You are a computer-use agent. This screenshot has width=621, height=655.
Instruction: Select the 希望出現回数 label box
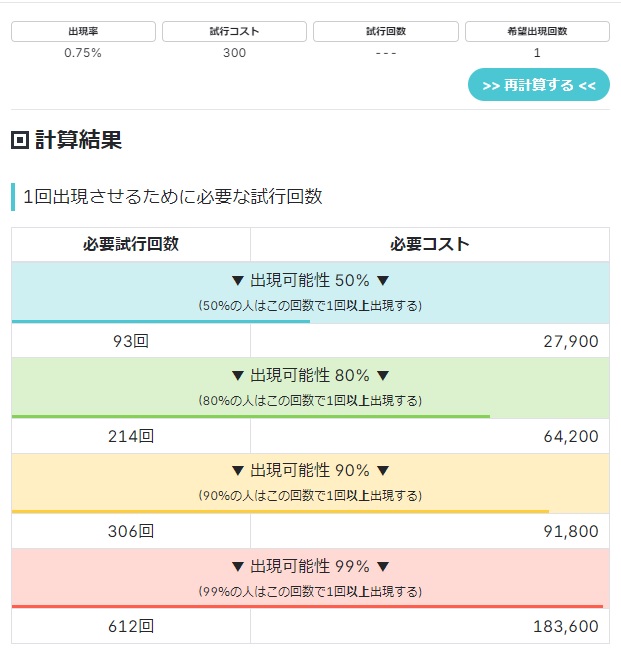tap(537, 31)
